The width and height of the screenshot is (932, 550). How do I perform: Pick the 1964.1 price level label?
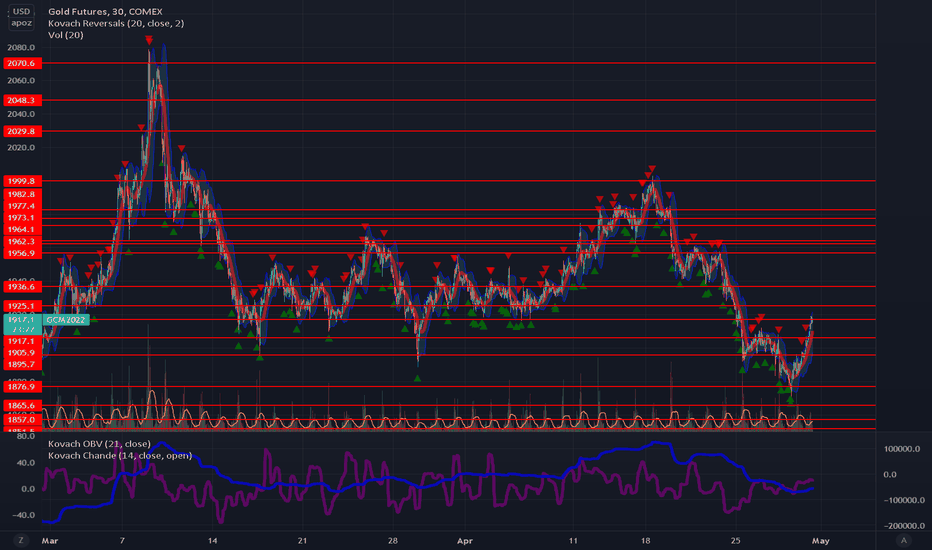pyautogui.click(x=21, y=230)
